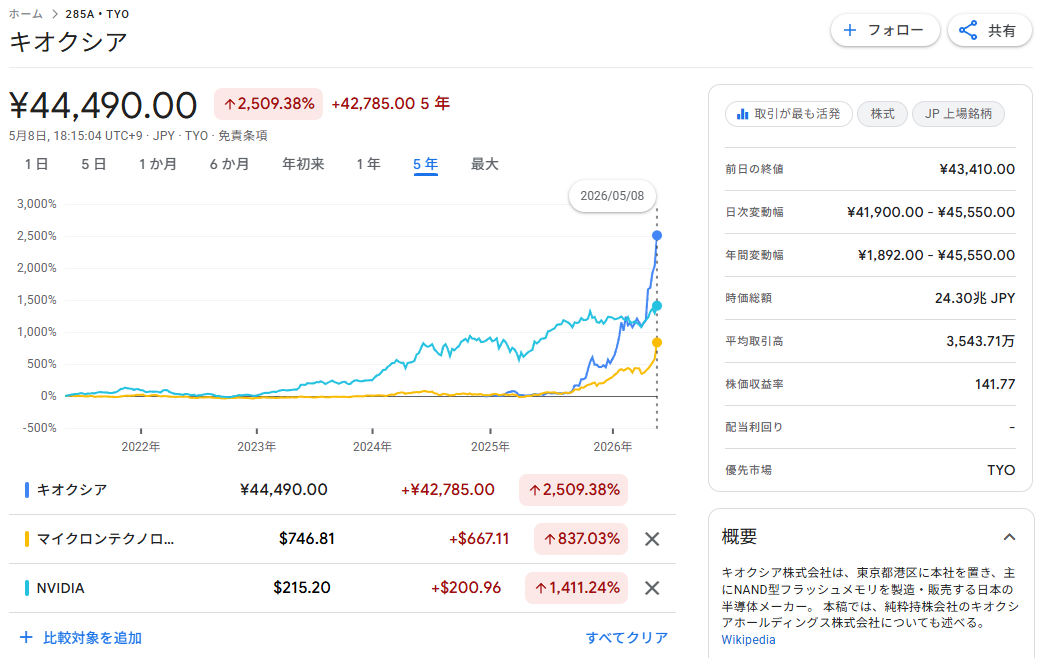
Task: Select the 年初来 range tab
Action: click(303, 164)
